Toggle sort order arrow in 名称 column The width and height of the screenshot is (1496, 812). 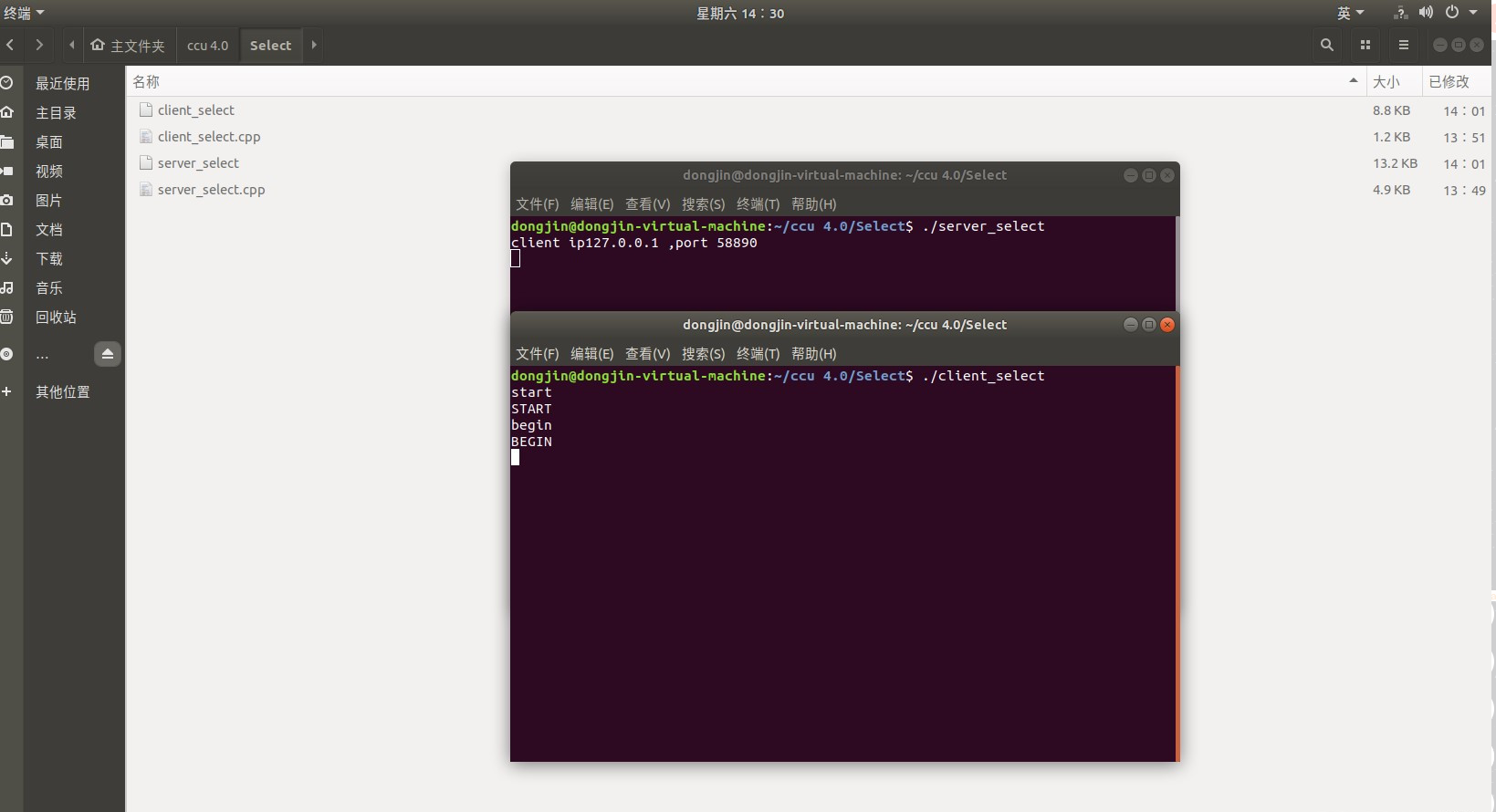(1353, 81)
